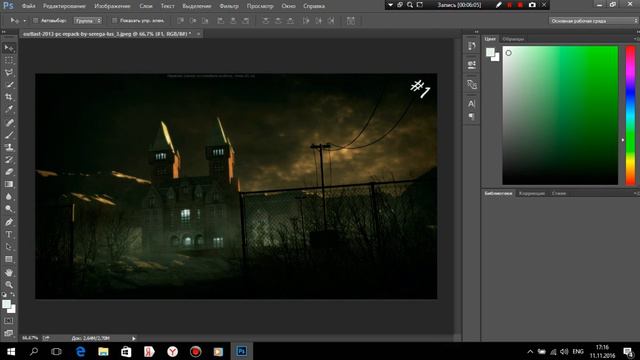Image resolution: width=640 pixels, height=360 pixels.
Task: Select the Eyedropper tool
Action: pyautogui.click(x=9, y=109)
